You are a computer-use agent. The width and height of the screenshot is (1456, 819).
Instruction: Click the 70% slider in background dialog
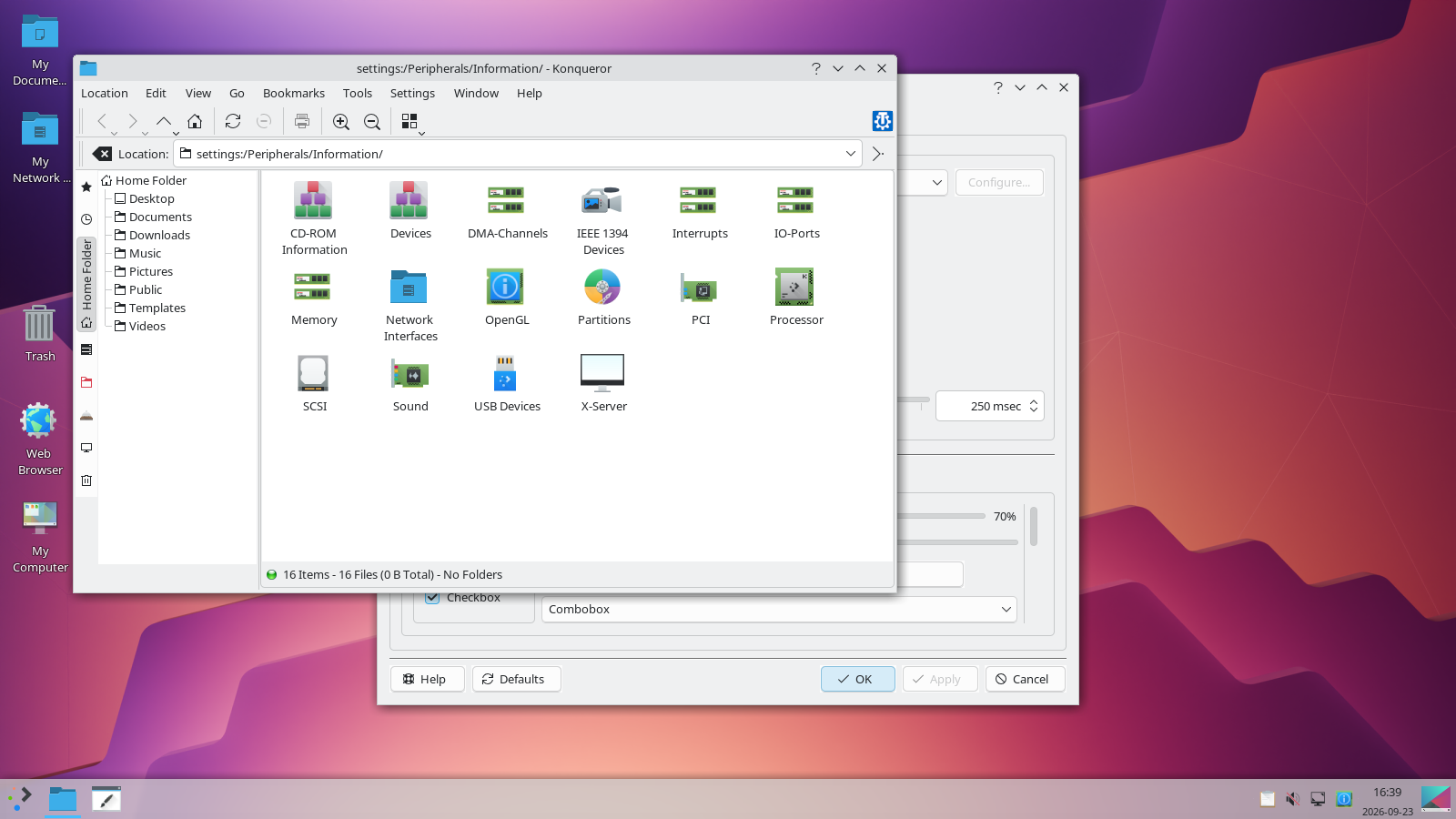(941, 516)
